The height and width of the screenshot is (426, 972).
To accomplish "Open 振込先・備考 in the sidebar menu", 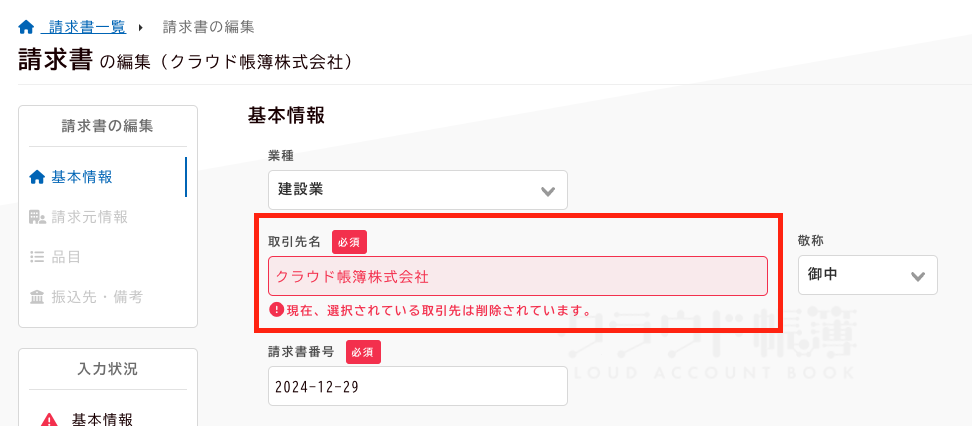I will tap(97, 297).
